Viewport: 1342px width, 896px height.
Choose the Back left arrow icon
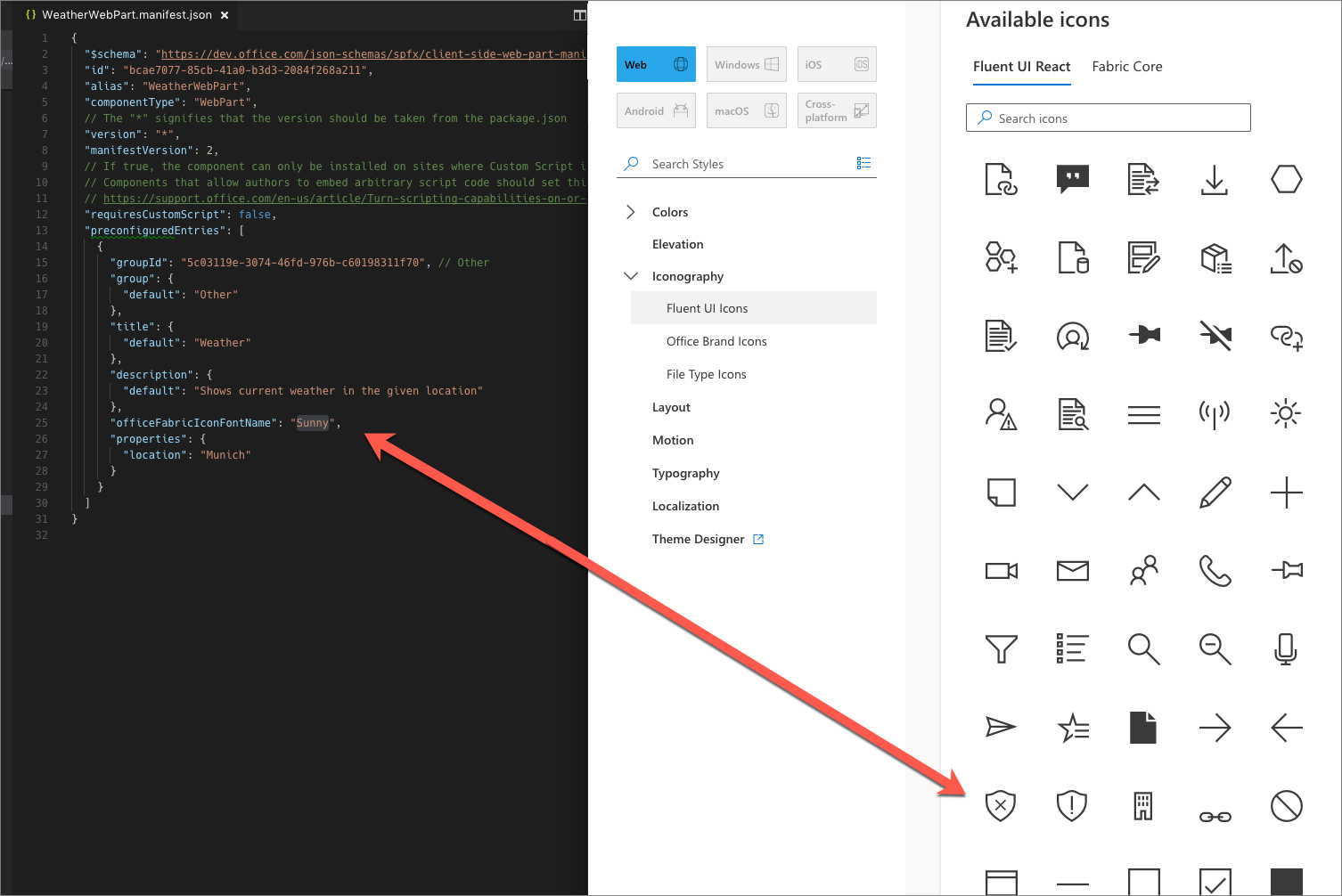[1286, 728]
